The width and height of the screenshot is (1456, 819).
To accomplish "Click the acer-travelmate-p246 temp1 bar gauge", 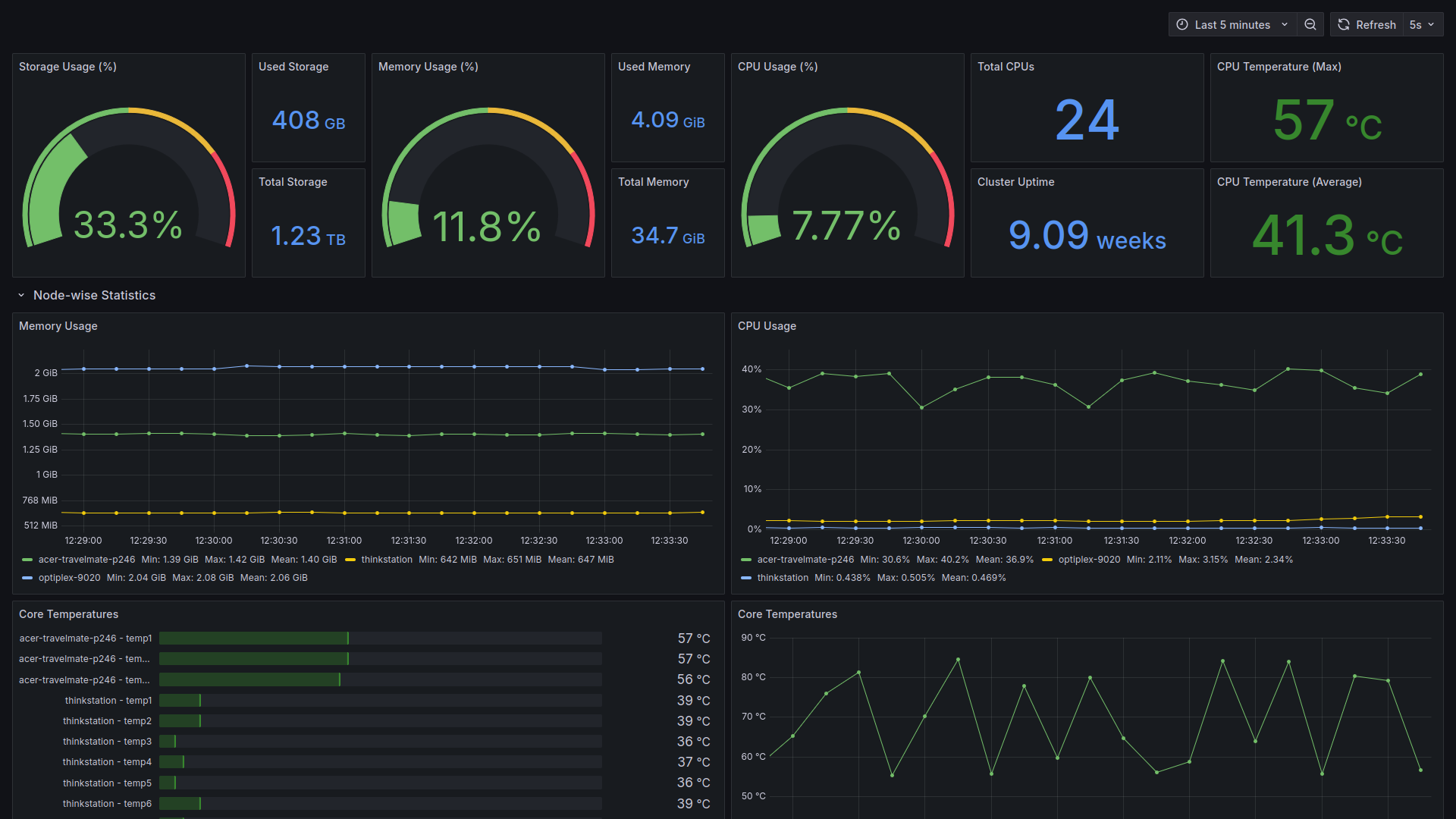I will [x=254, y=638].
